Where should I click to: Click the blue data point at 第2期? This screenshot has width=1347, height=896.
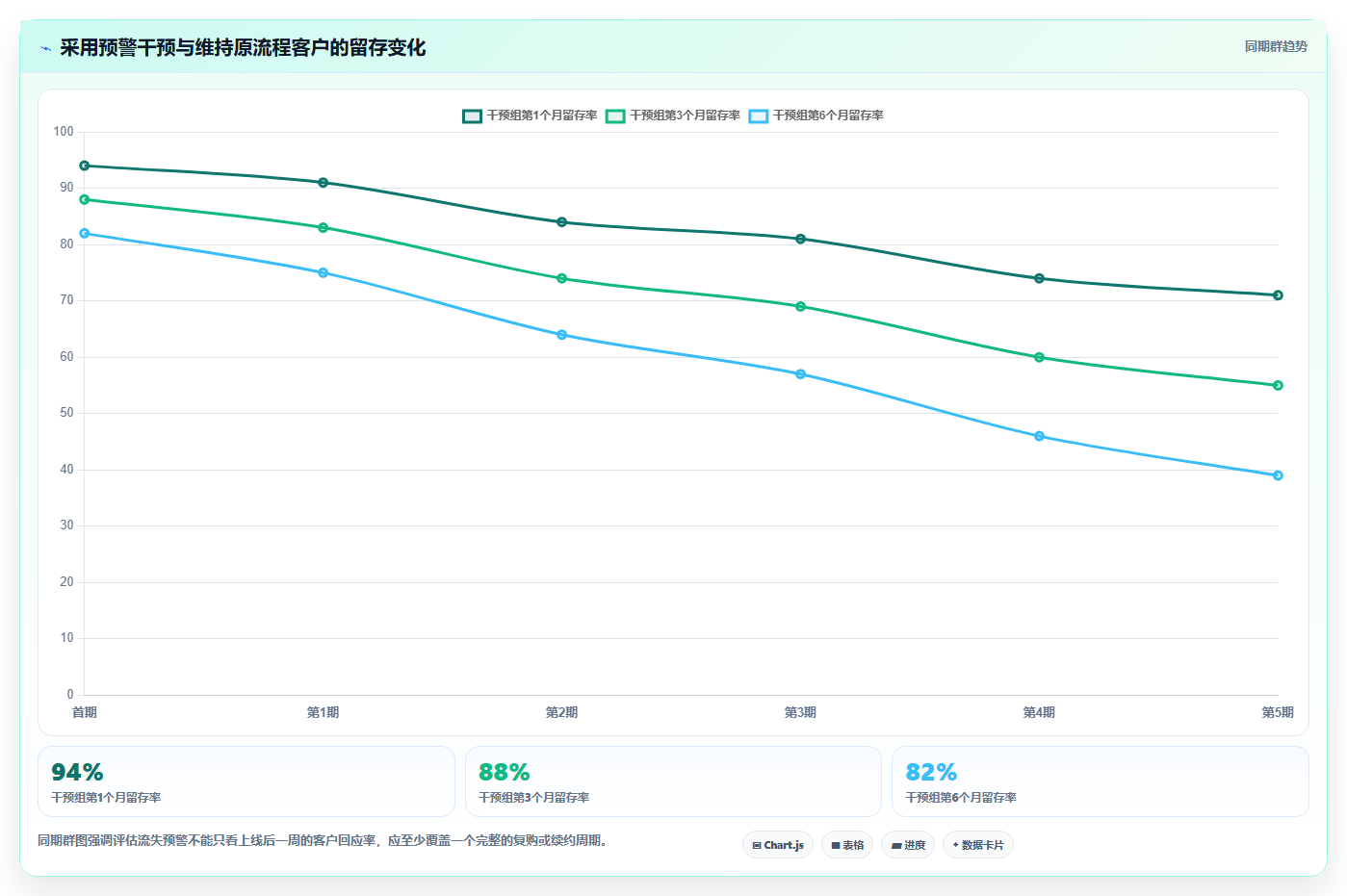click(x=562, y=335)
